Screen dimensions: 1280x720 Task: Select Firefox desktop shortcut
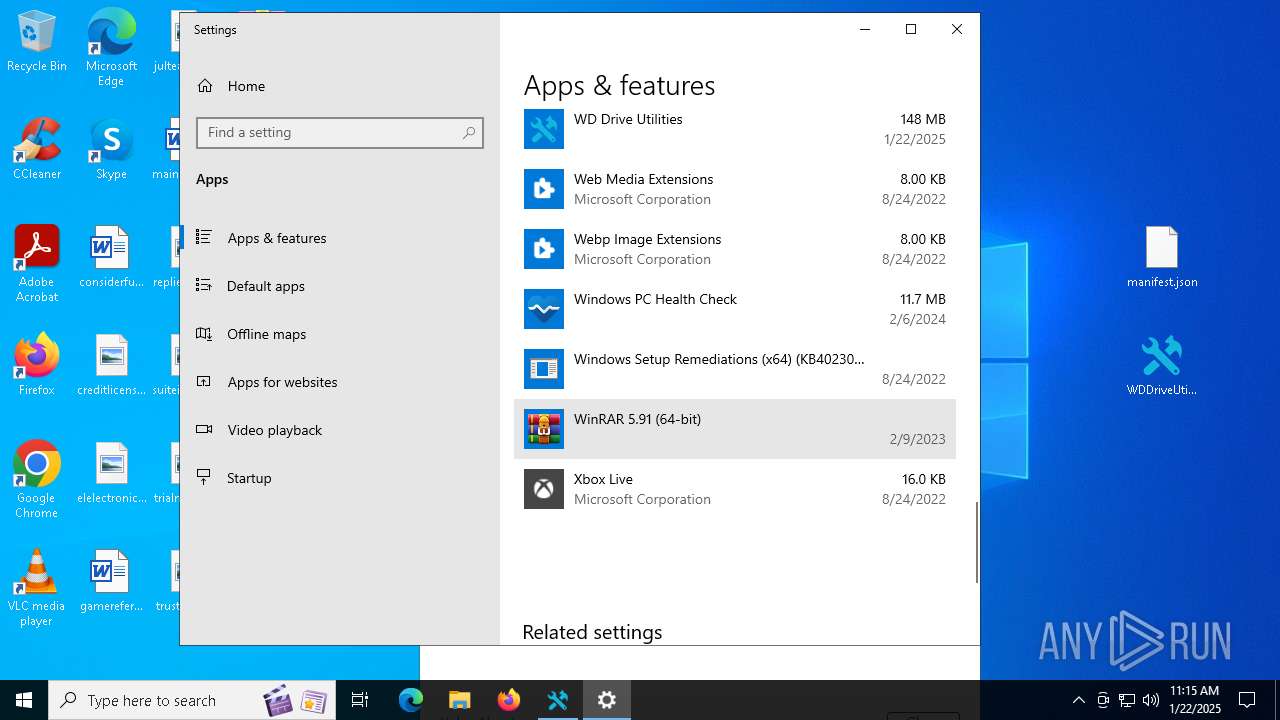pos(37,365)
